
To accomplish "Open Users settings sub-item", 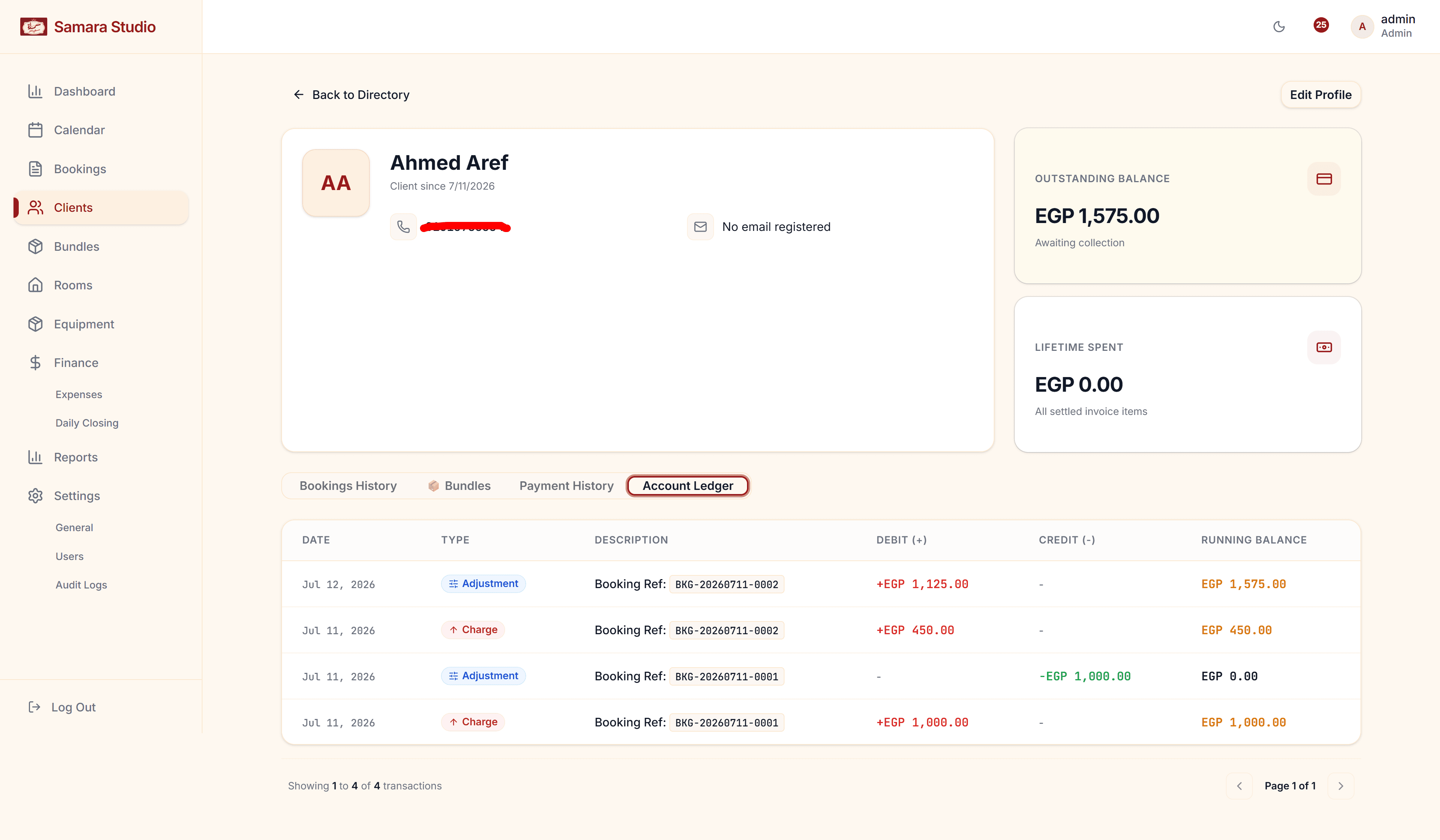I will [x=69, y=556].
